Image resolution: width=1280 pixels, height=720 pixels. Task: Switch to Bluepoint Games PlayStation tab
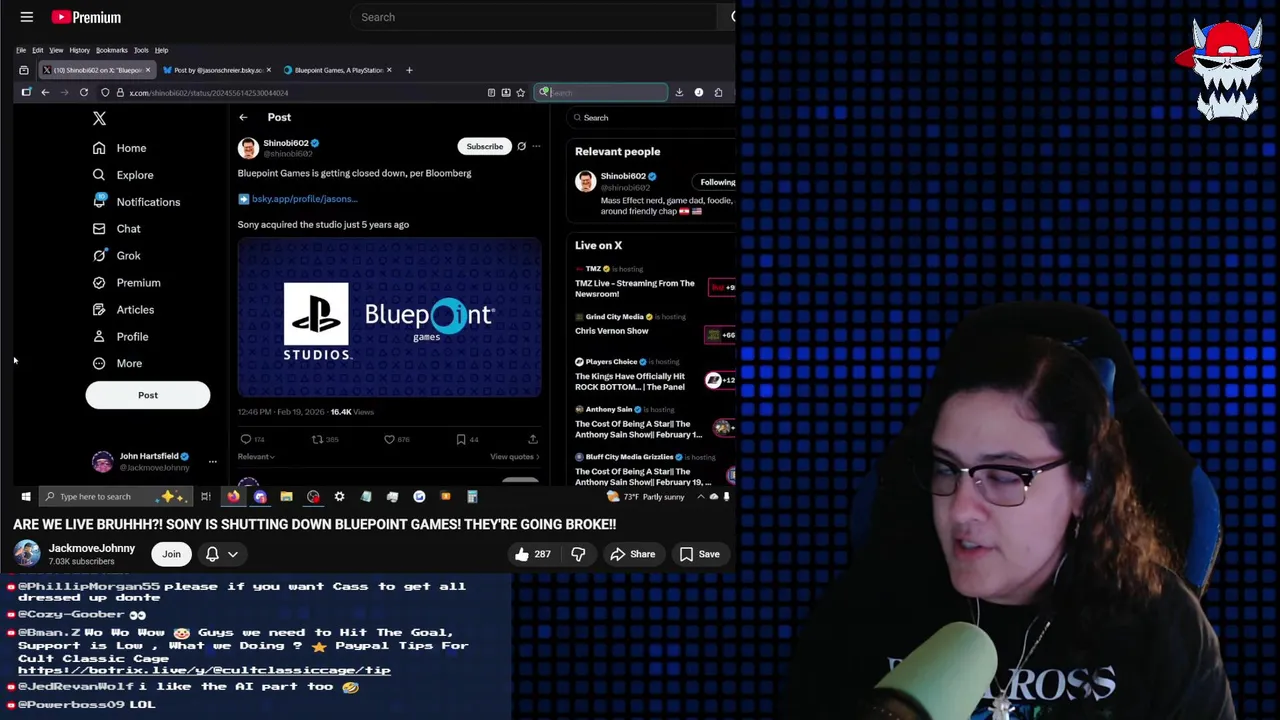(338, 70)
